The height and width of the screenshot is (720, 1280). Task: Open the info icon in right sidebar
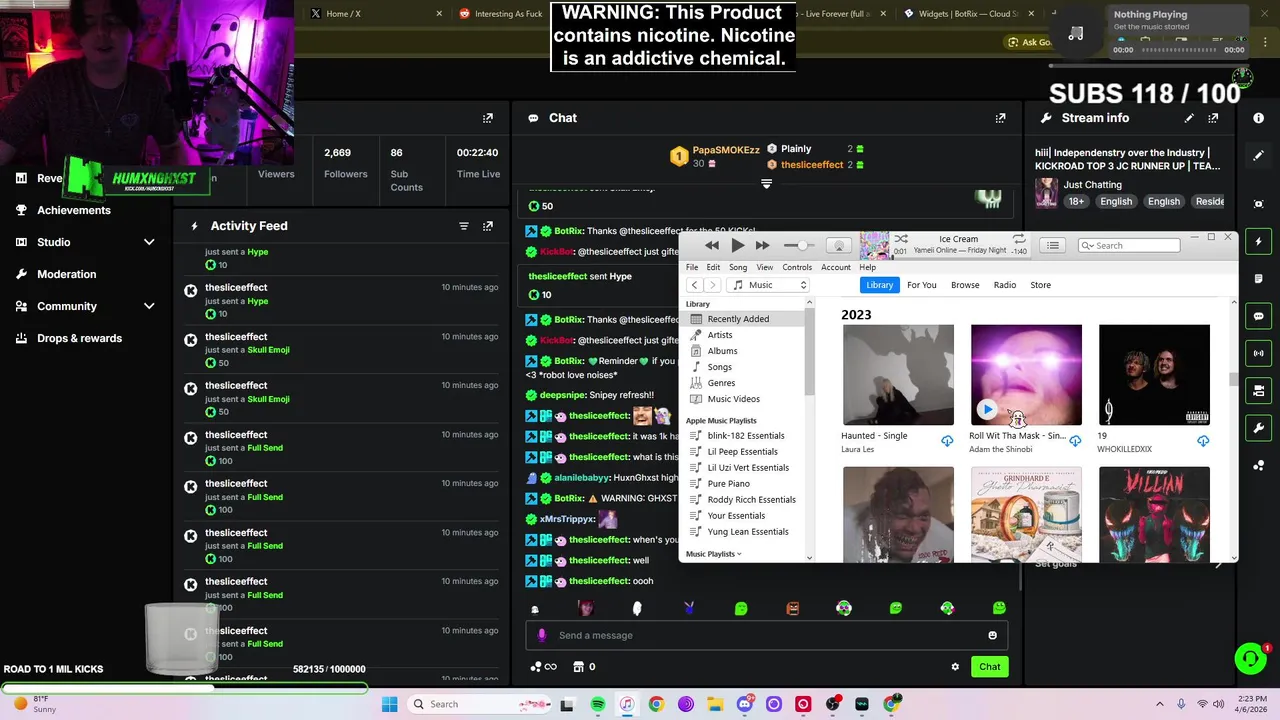point(1258,118)
